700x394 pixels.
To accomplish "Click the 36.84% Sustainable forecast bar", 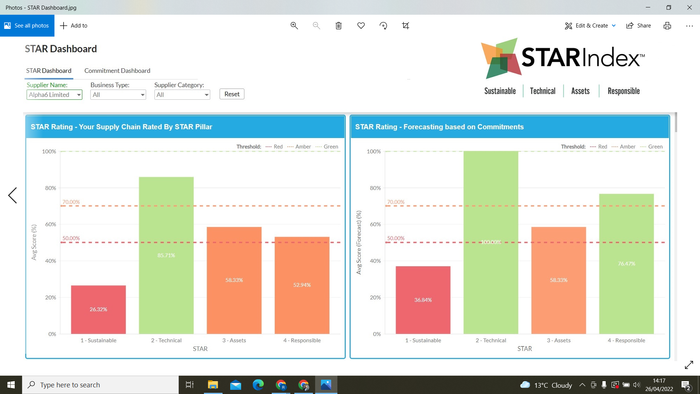I will [423, 300].
